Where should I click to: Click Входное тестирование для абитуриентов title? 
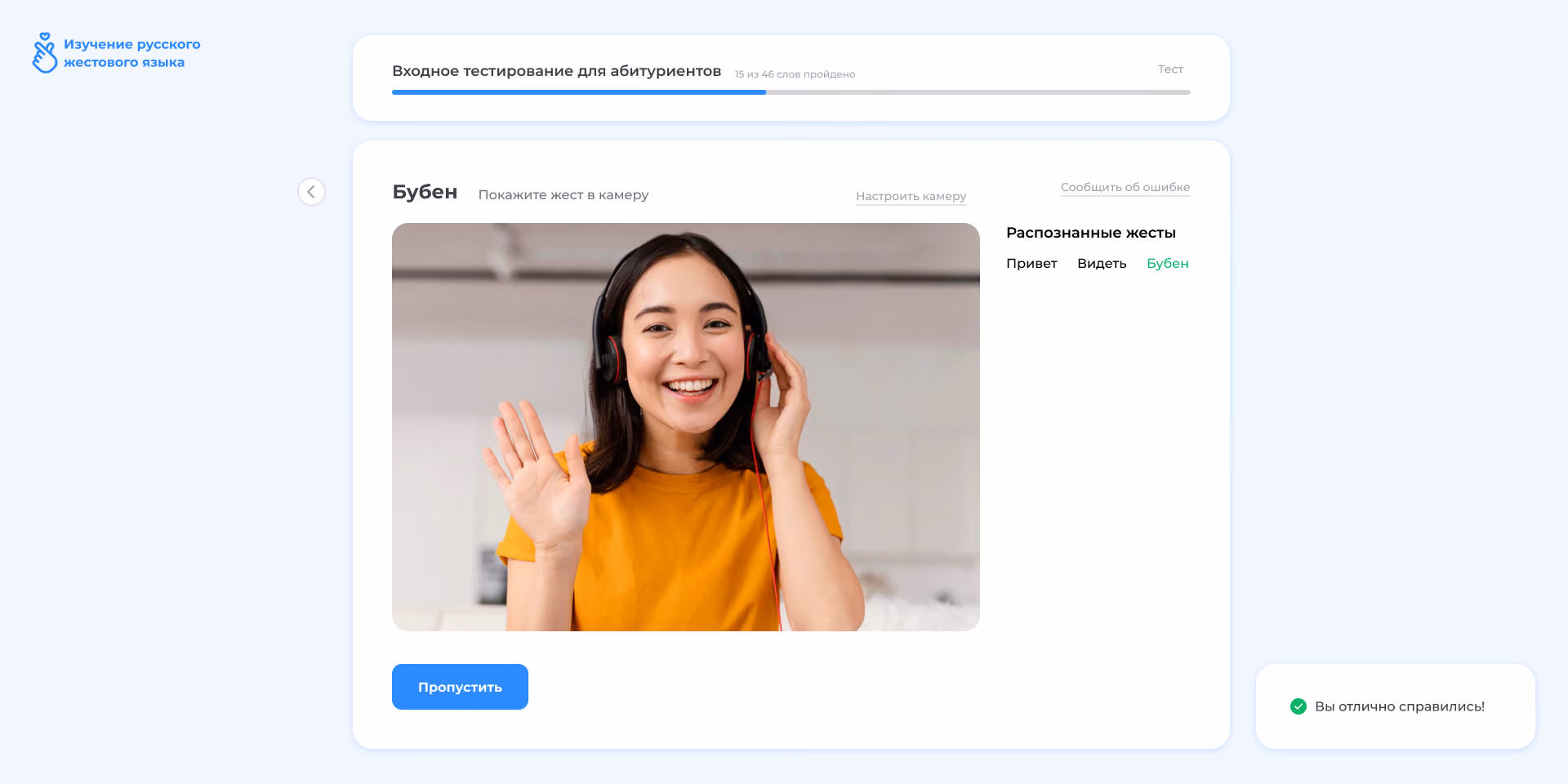556,71
